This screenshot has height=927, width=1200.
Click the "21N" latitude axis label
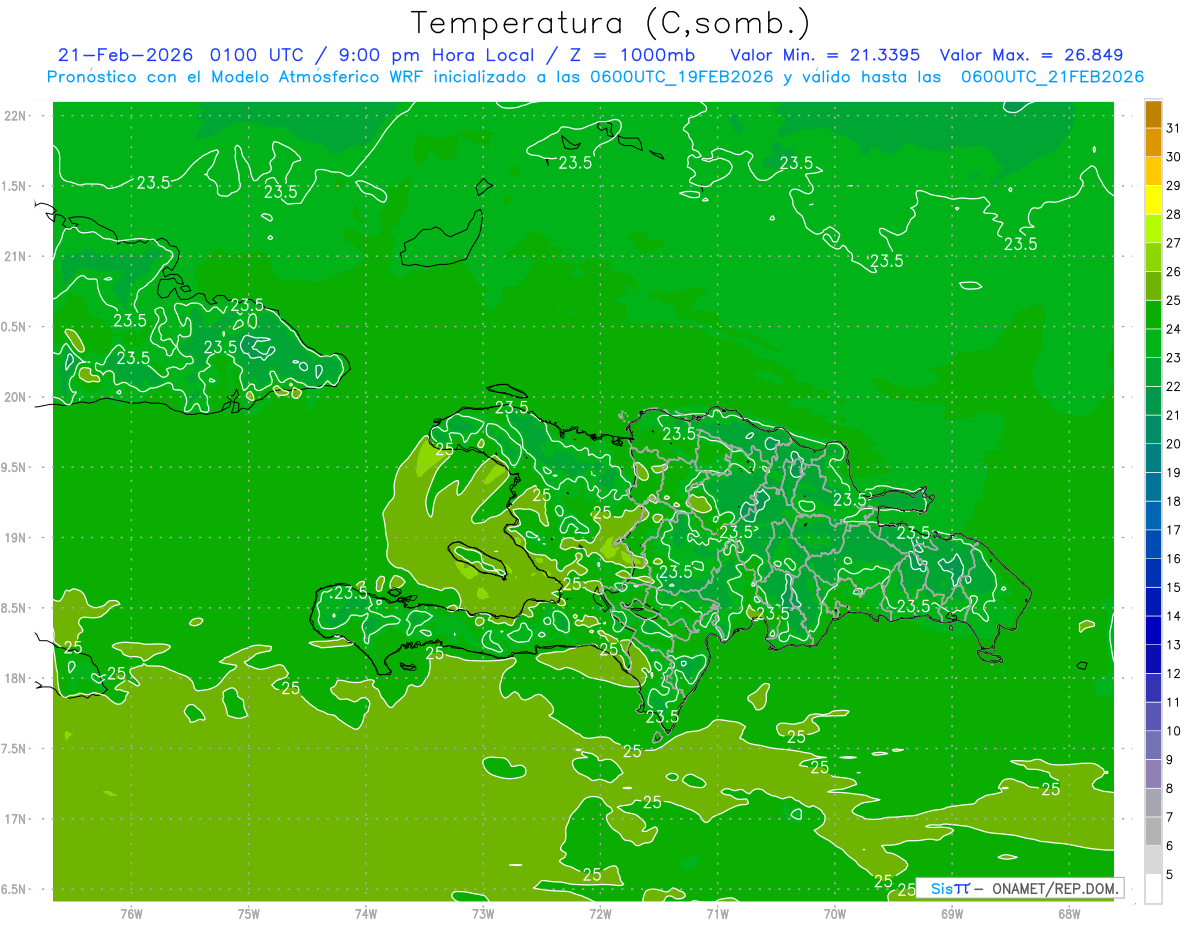14,257
